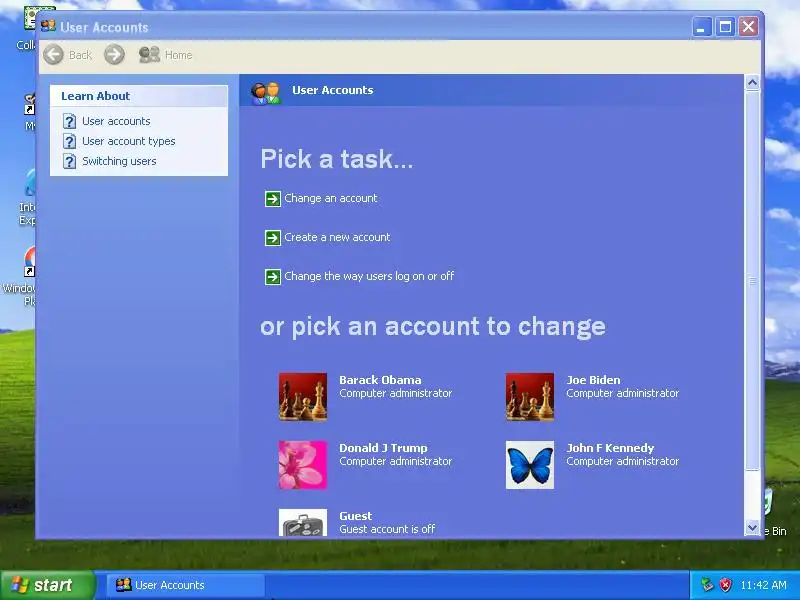800x600 pixels.
Task: Close the User Accounts window
Action: pyautogui.click(x=748, y=27)
